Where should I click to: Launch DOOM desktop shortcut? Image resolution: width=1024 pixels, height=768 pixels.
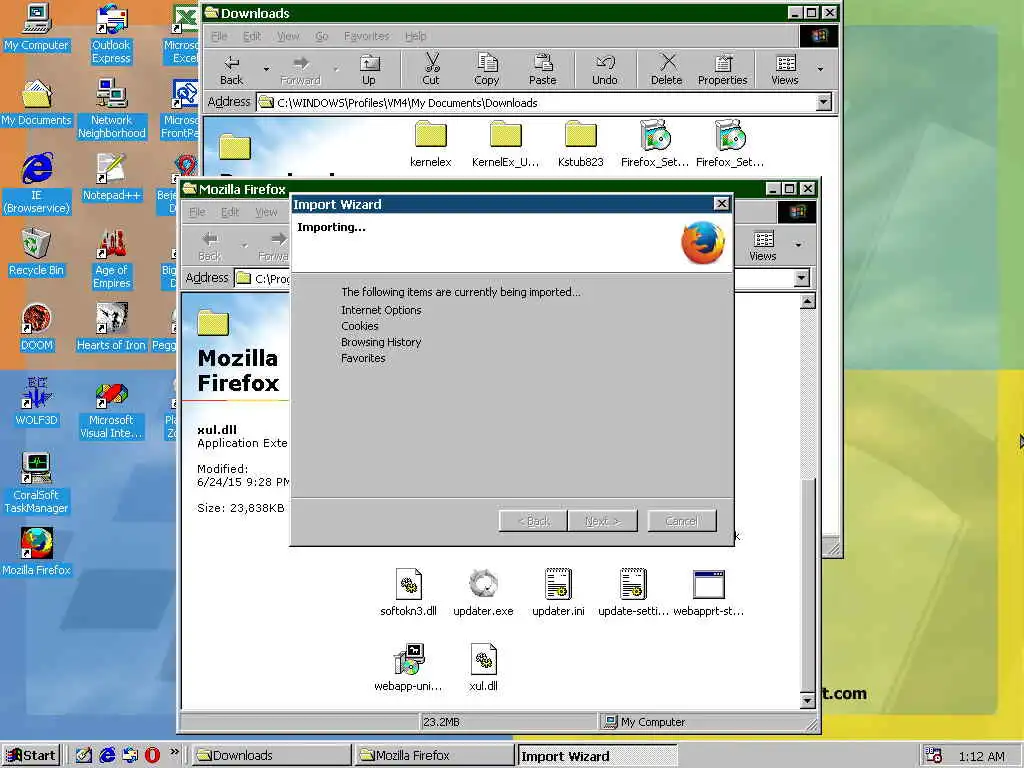point(37,328)
